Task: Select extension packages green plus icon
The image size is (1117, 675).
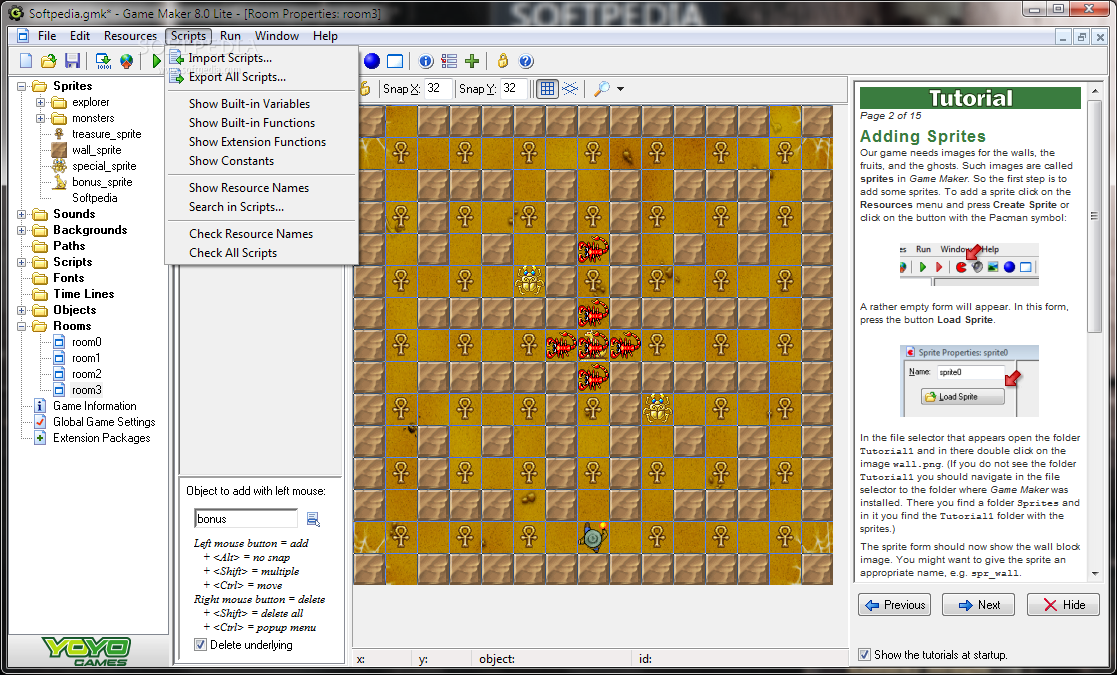Action: tap(472, 61)
